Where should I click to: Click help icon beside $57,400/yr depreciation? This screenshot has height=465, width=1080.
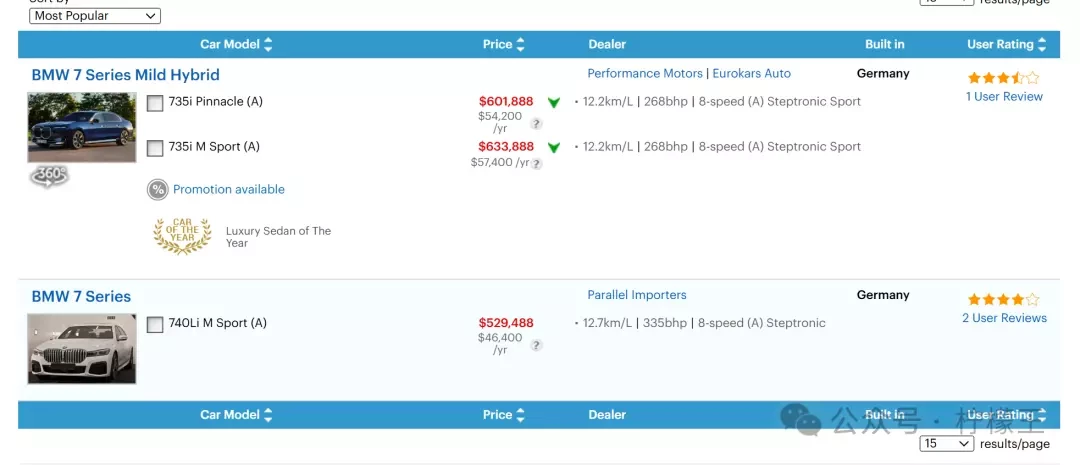pyautogui.click(x=536, y=164)
